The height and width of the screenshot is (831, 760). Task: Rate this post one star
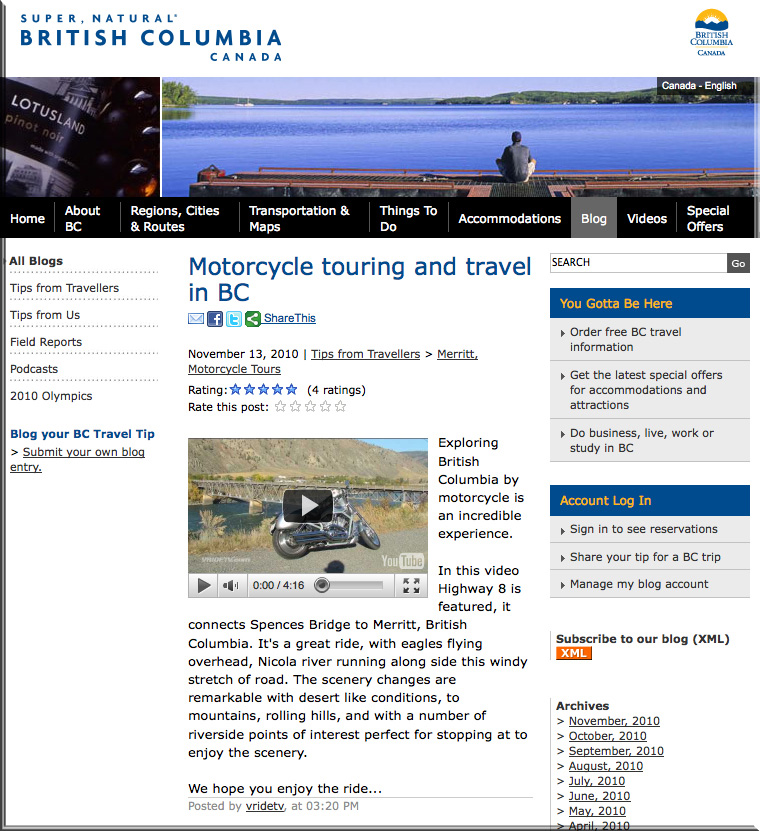pos(280,406)
